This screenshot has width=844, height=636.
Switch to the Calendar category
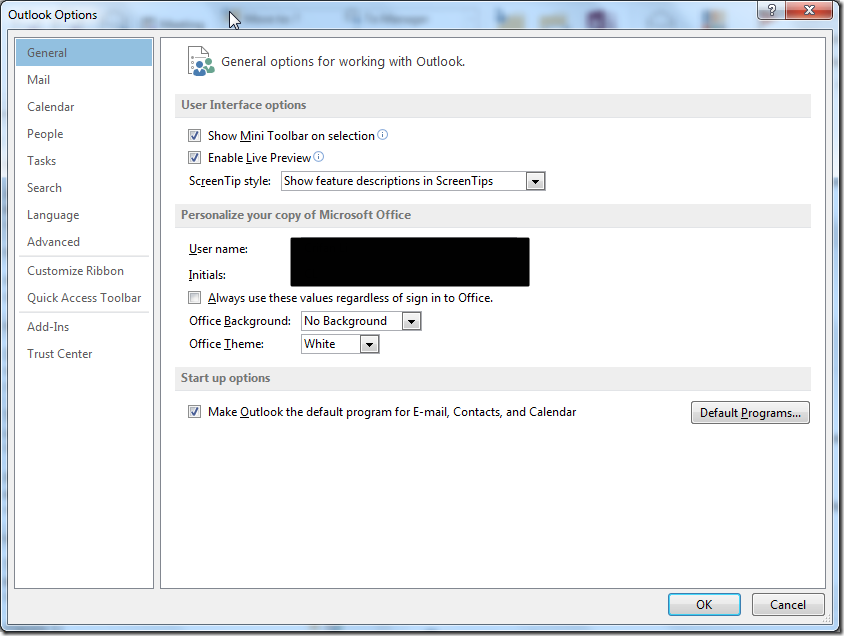tap(84, 107)
